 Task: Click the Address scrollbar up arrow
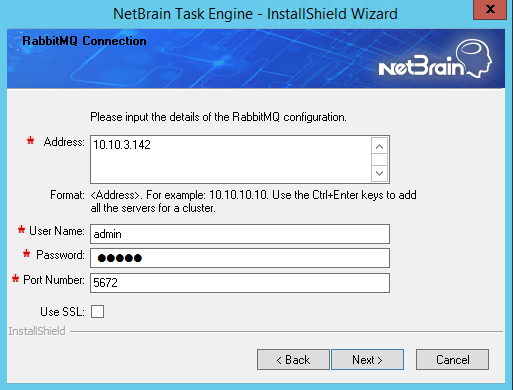(379, 146)
